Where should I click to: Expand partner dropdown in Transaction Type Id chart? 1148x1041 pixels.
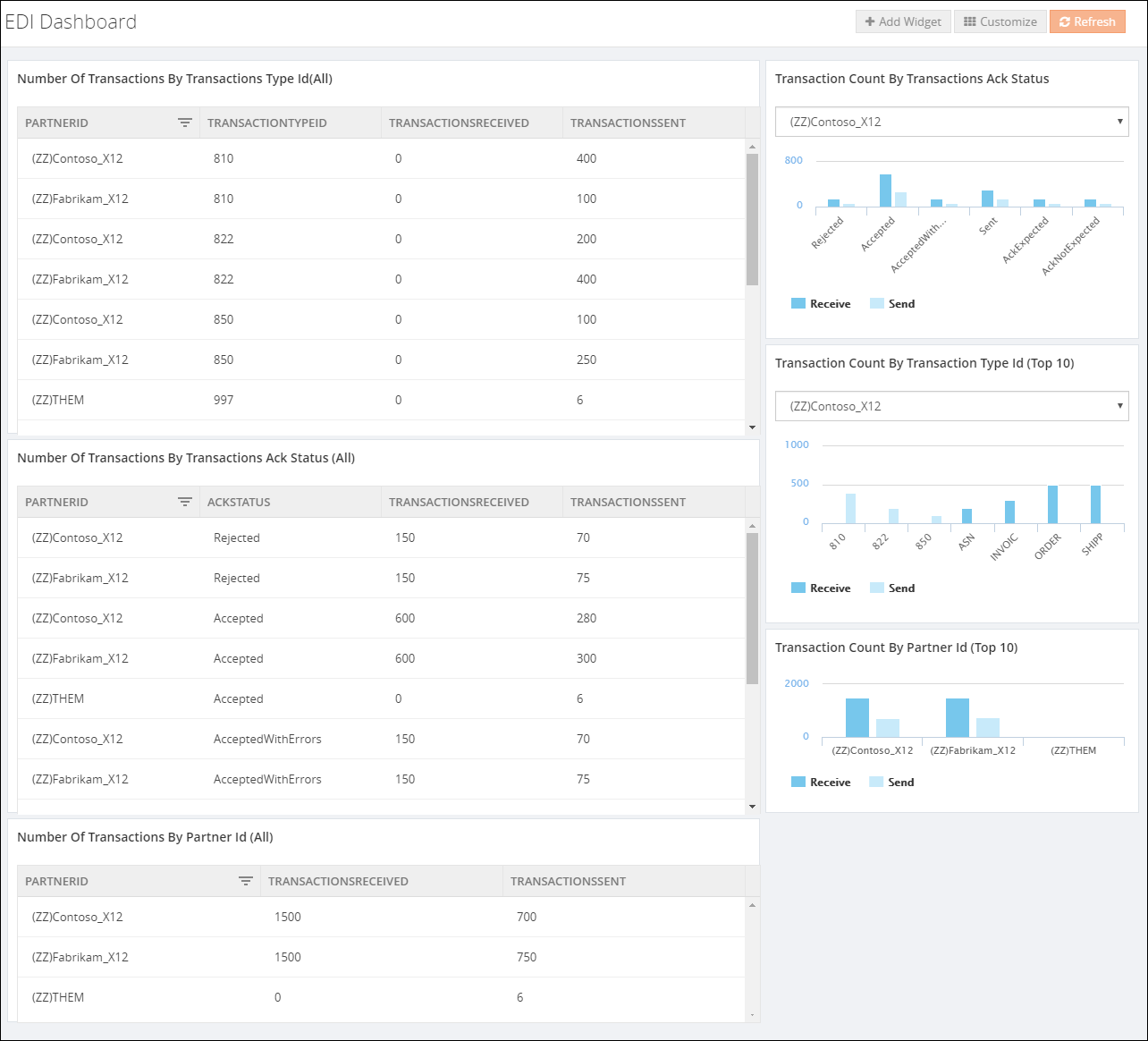[952, 406]
